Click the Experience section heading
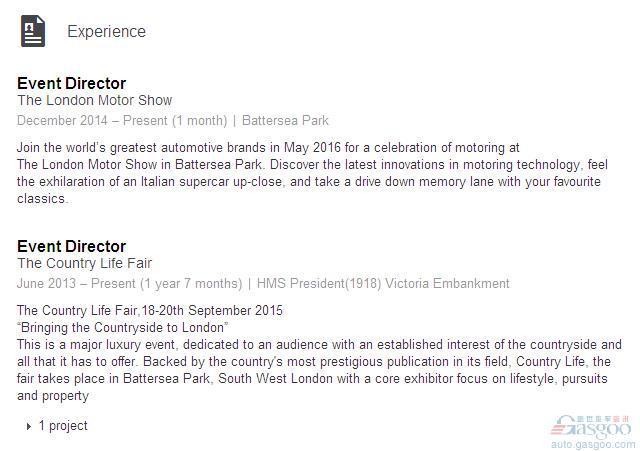The image size is (640, 451). (x=107, y=31)
